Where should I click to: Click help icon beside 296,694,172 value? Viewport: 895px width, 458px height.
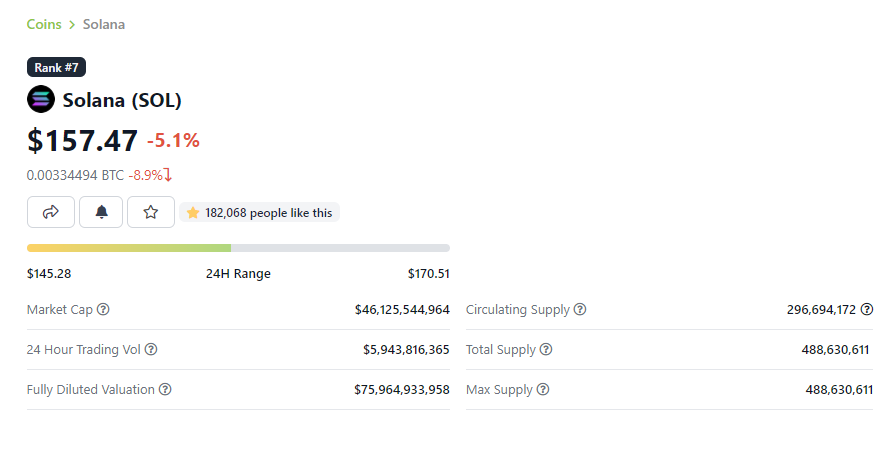pos(867,310)
